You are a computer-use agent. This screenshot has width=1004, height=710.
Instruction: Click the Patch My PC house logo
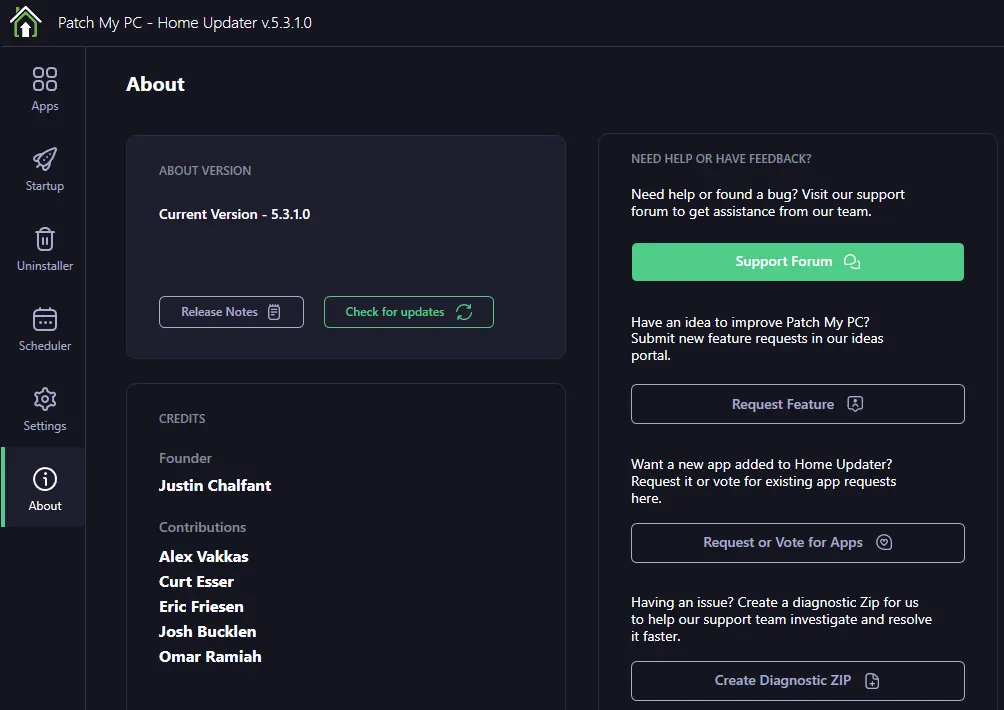point(25,22)
